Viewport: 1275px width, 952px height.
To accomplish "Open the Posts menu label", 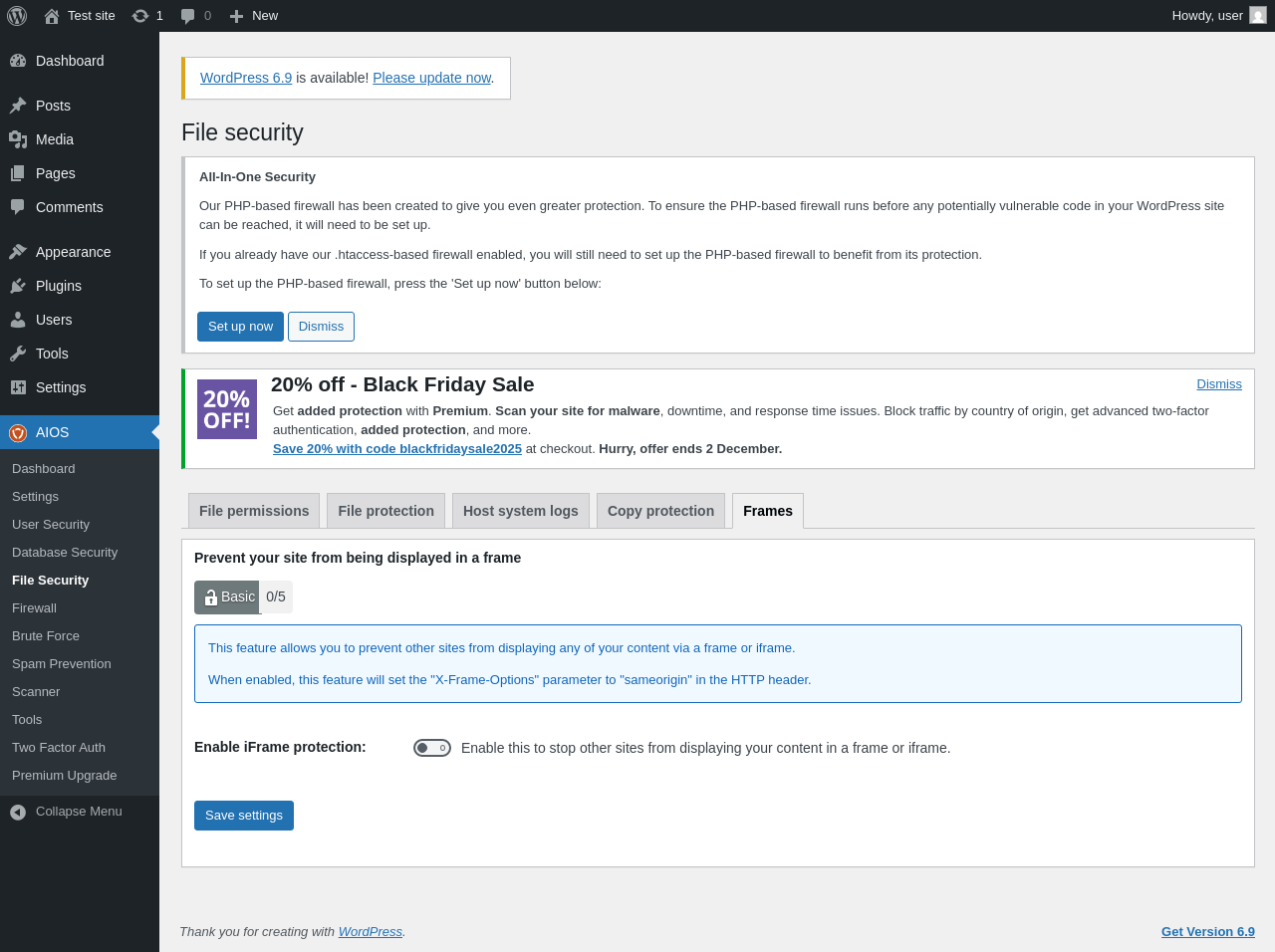I will click(x=53, y=106).
